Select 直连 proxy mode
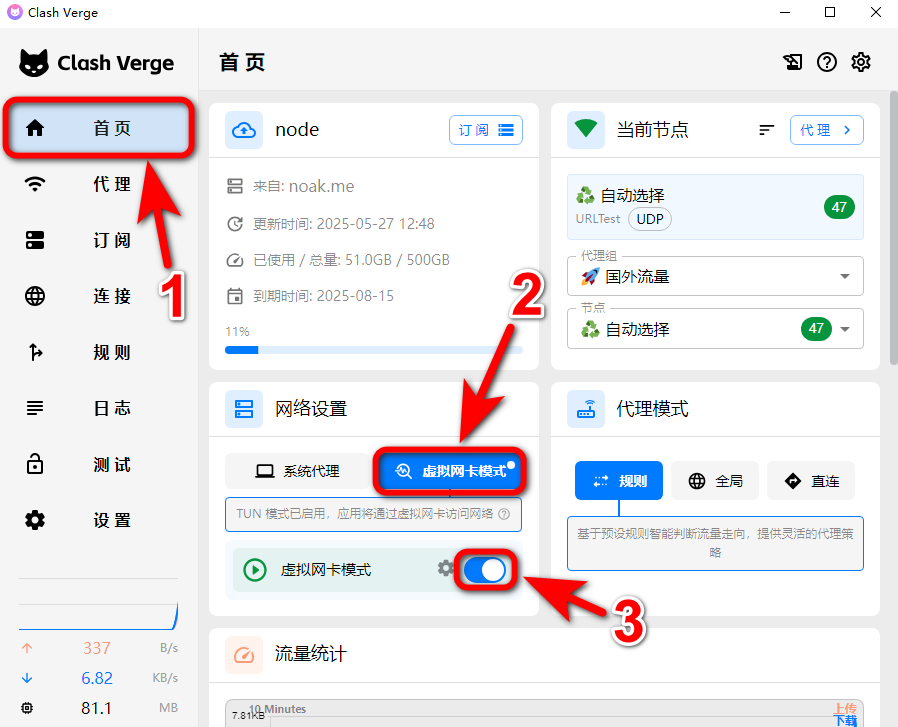Viewport: 898px width, 727px height. pyautogui.click(x=811, y=481)
